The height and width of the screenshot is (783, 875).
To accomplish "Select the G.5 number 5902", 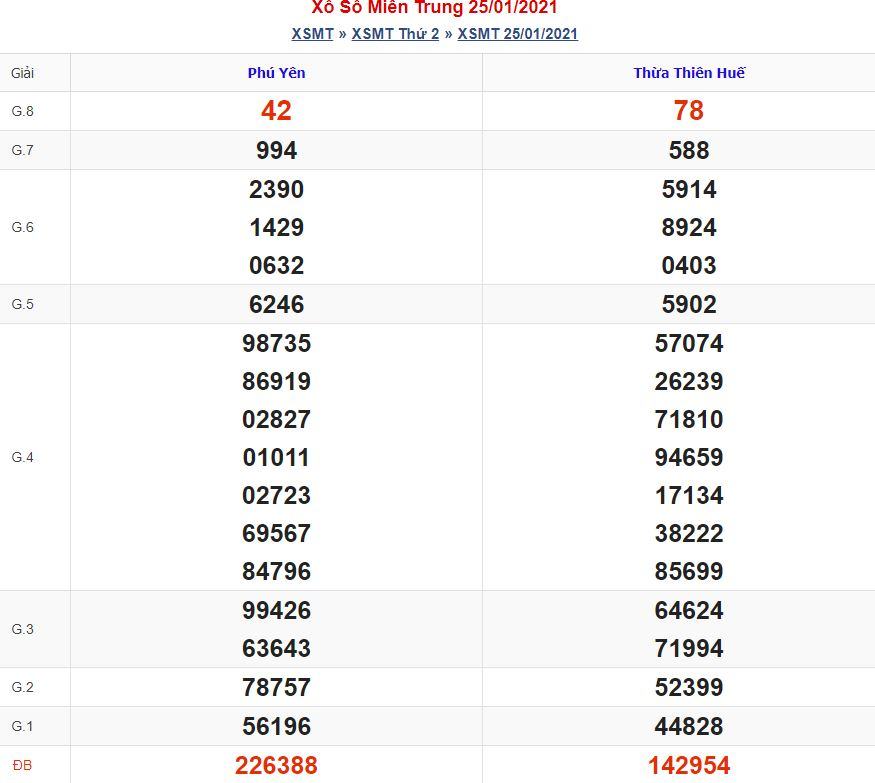I will (689, 304).
